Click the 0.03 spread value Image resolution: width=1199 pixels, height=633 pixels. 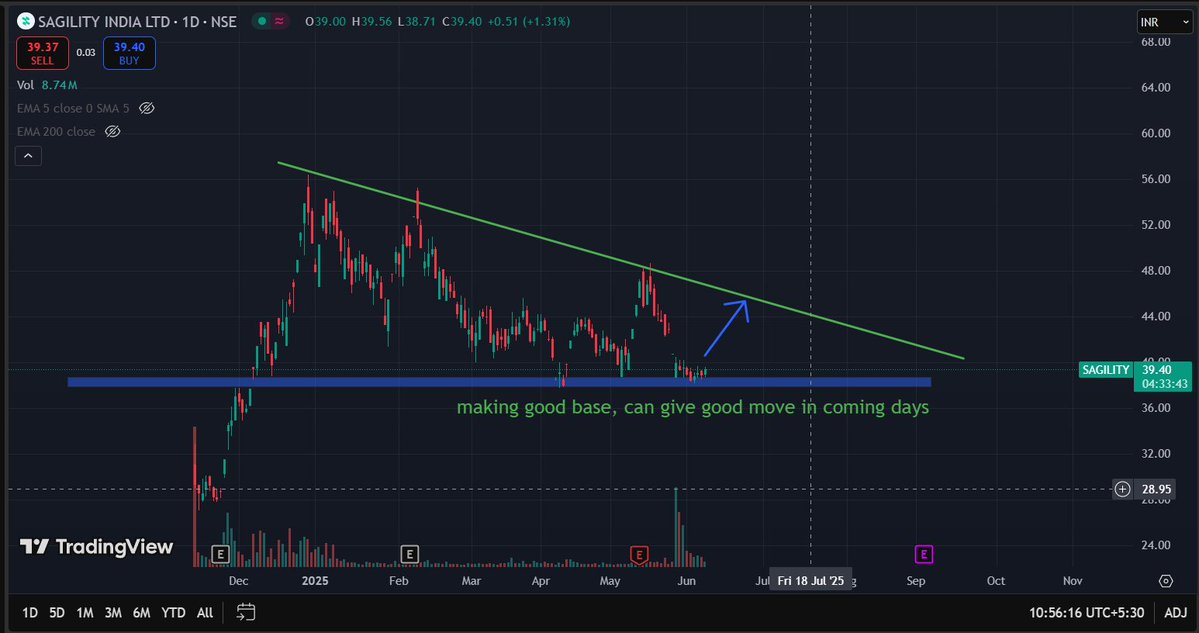86,53
